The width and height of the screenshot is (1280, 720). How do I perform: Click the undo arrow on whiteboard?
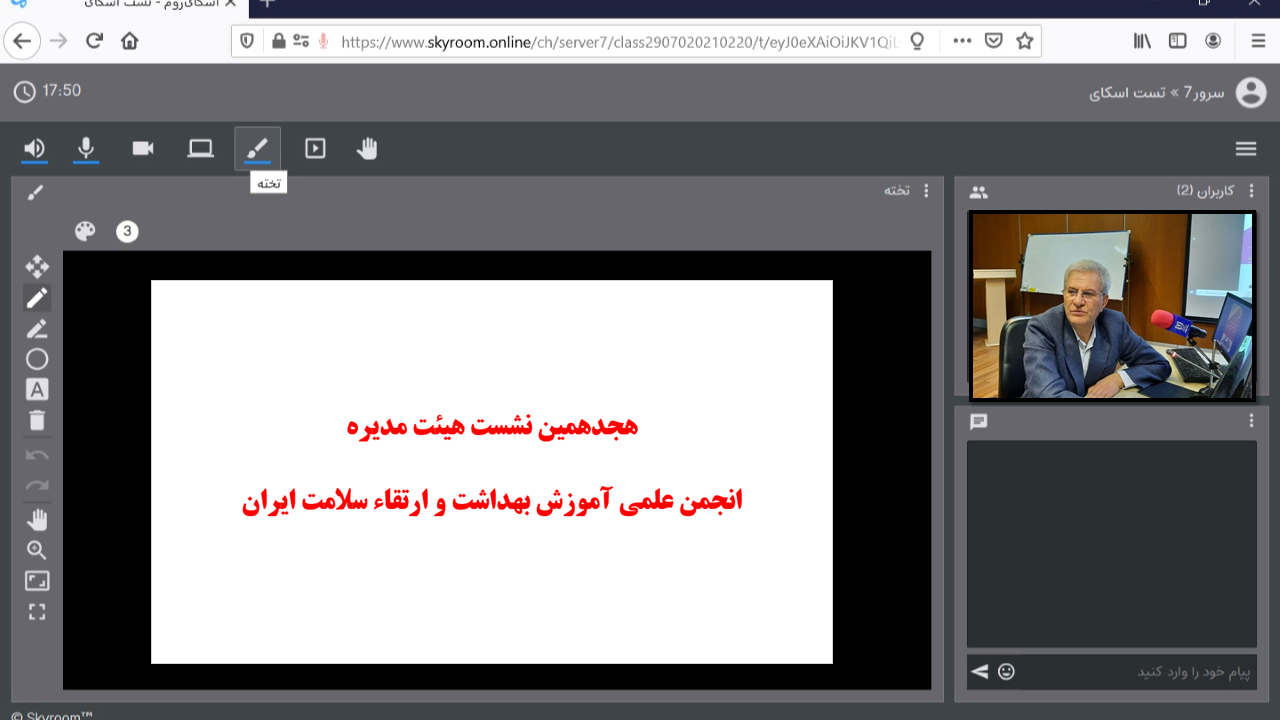(x=37, y=455)
